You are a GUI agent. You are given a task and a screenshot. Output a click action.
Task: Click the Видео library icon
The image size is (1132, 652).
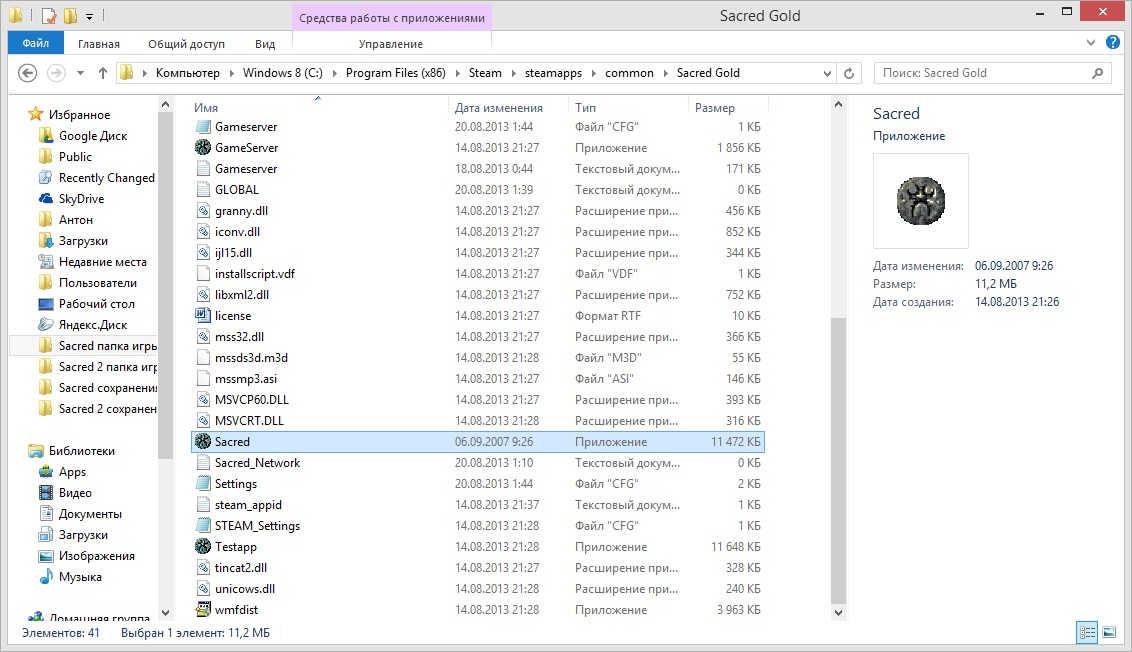click(x=45, y=492)
